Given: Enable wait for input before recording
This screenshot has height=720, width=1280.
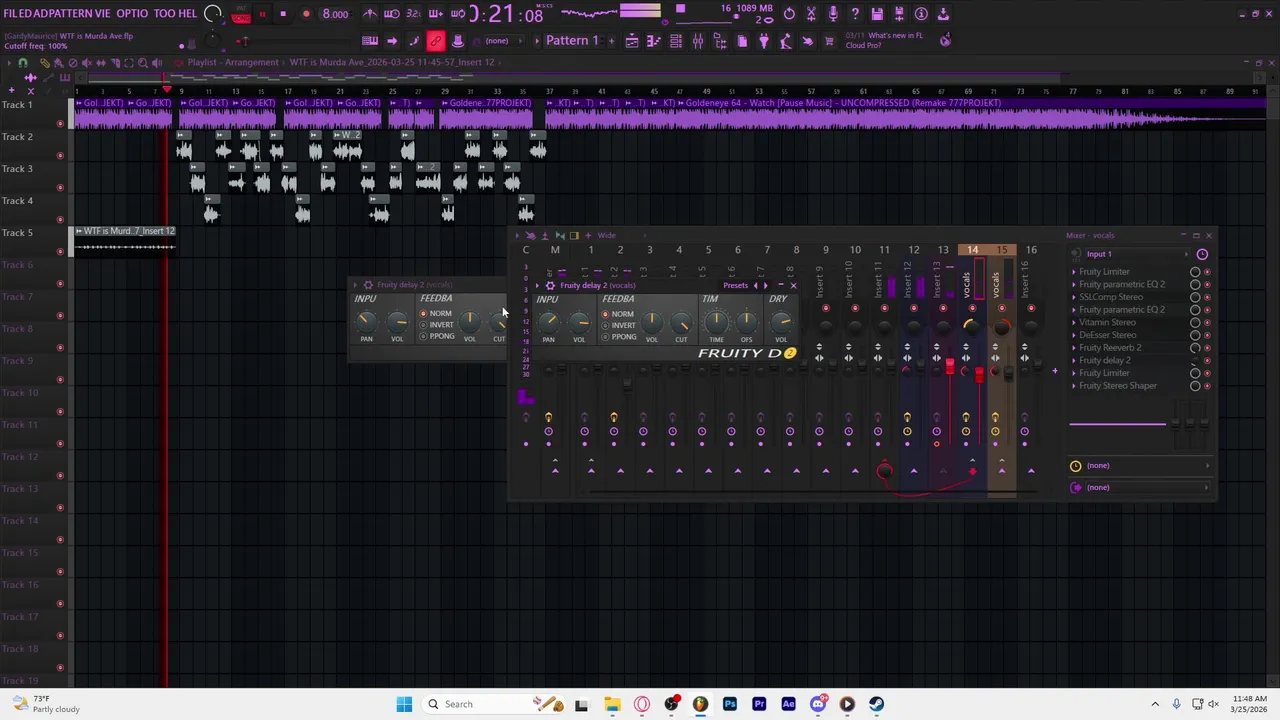Looking at the screenshot, I should (392, 14).
